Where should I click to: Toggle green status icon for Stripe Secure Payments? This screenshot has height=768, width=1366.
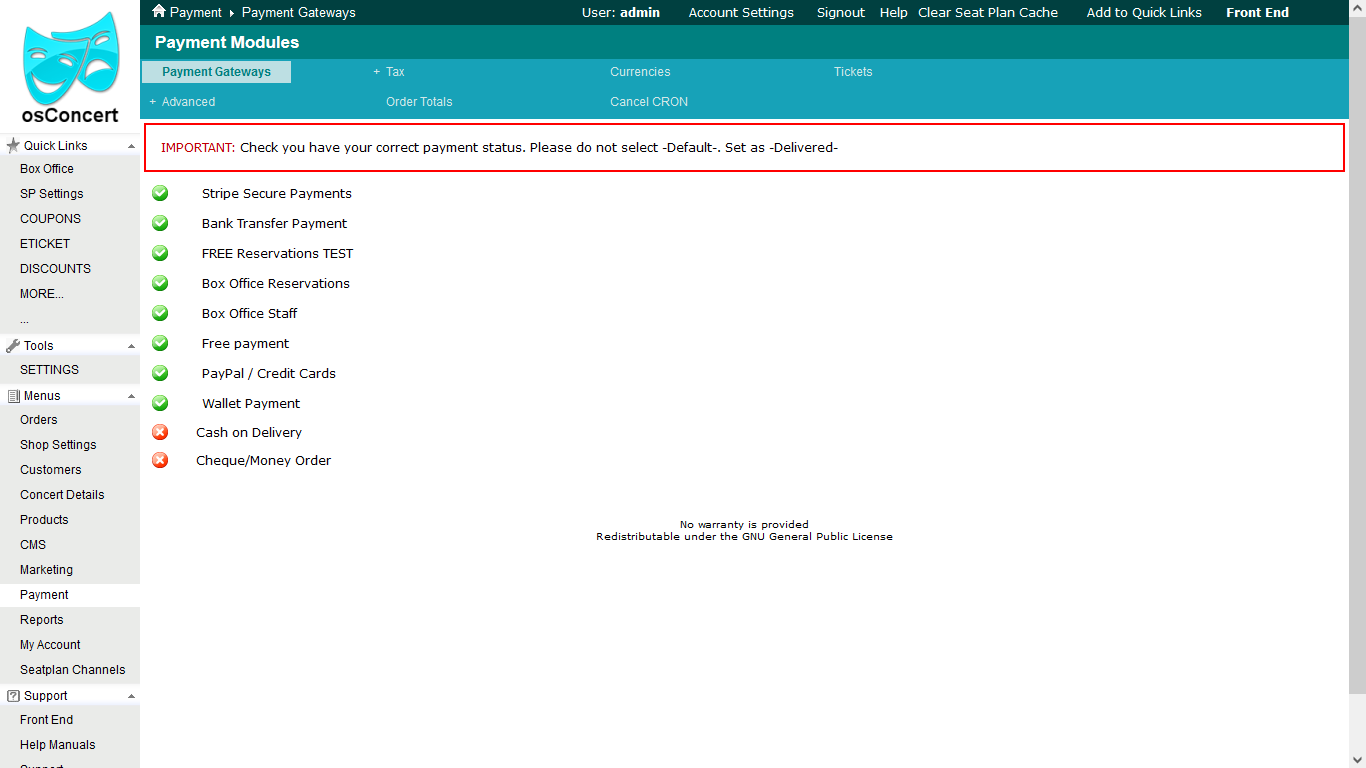[160, 193]
